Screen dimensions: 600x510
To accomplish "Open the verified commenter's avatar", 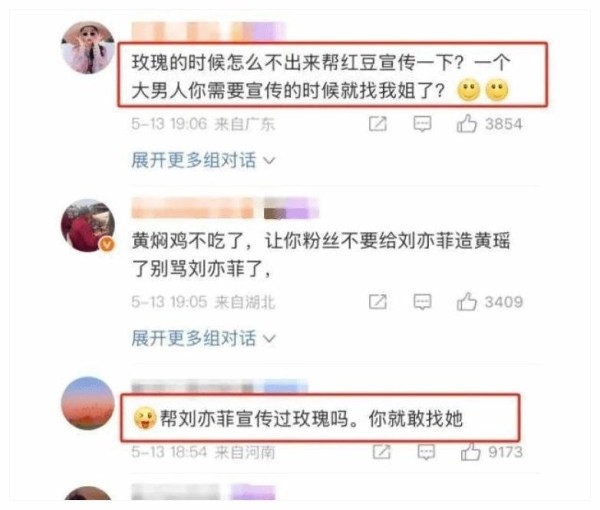I will [88, 226].
